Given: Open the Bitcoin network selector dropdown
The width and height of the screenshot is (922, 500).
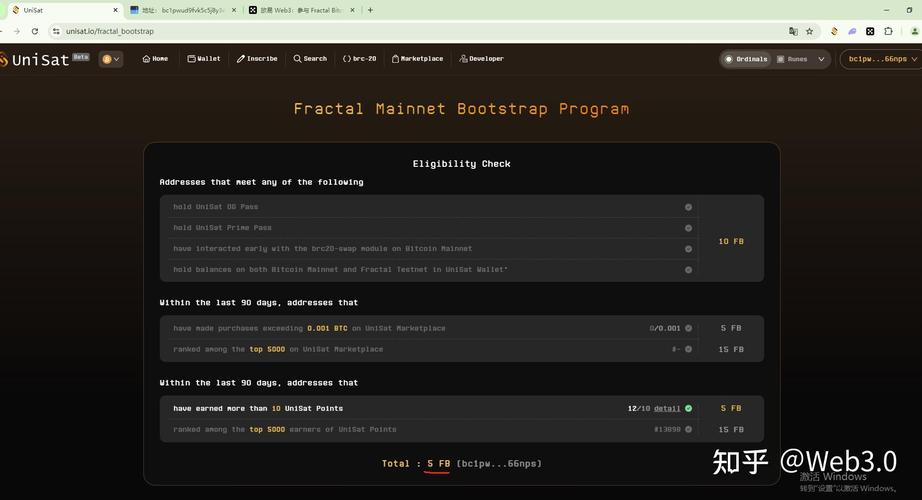Looking at the screenshot, I should (111, 59).
